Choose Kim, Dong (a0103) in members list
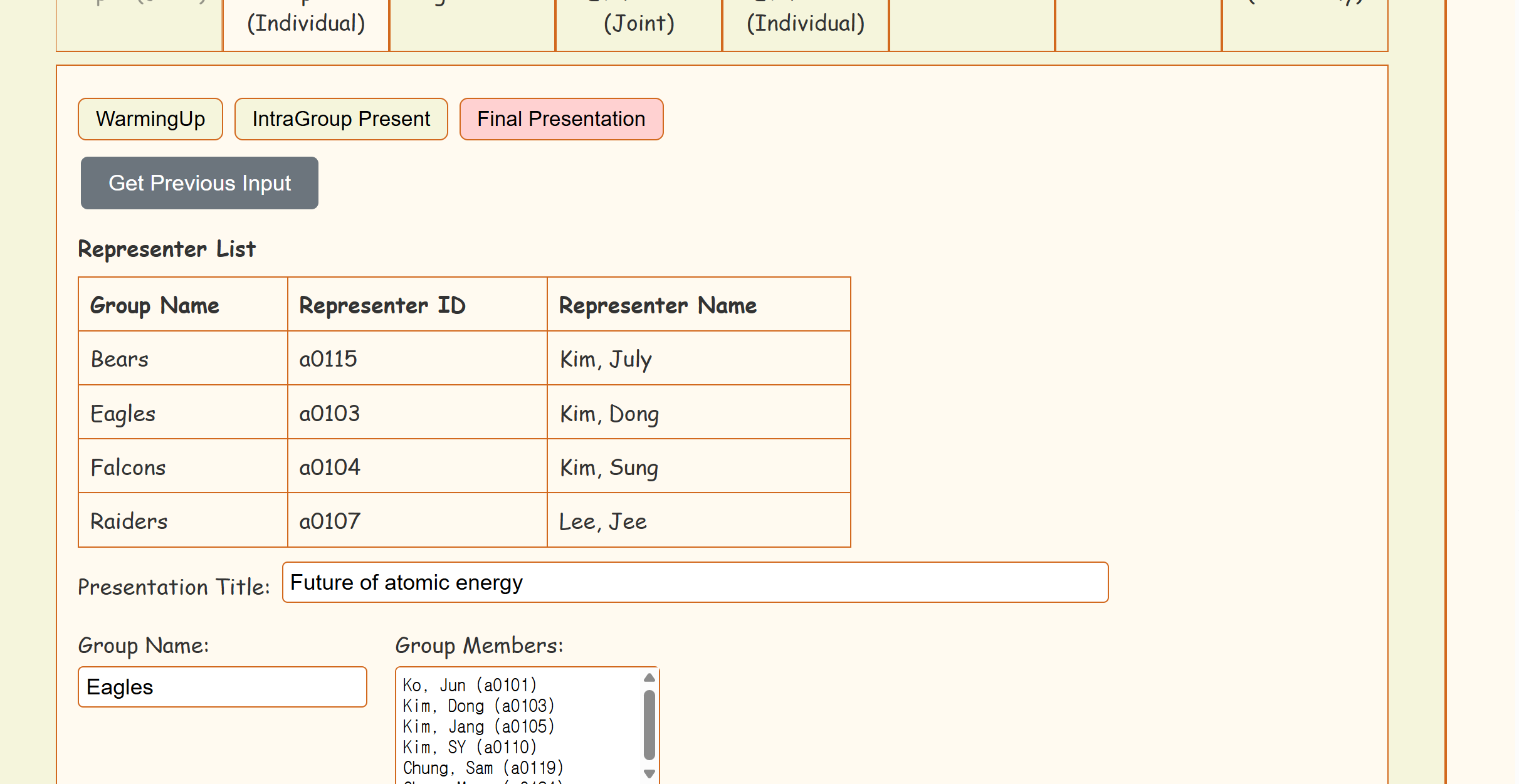The image size is (1519, 784). pos(478,706)
